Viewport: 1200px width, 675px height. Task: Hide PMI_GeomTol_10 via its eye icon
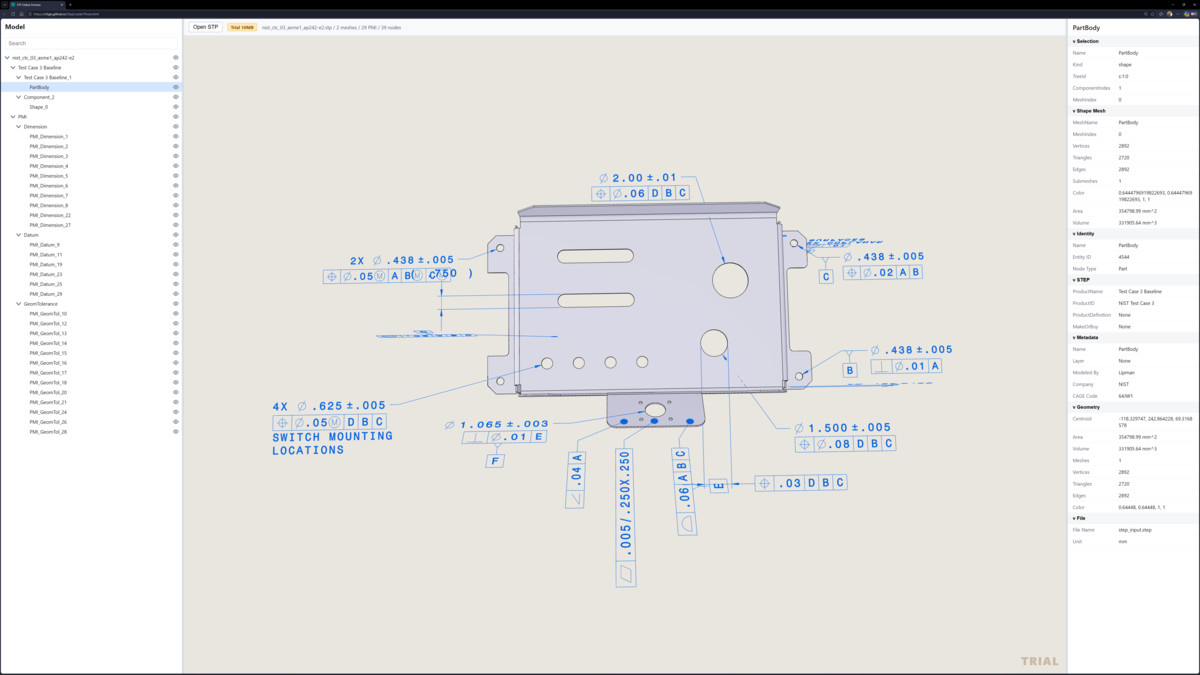176,314
